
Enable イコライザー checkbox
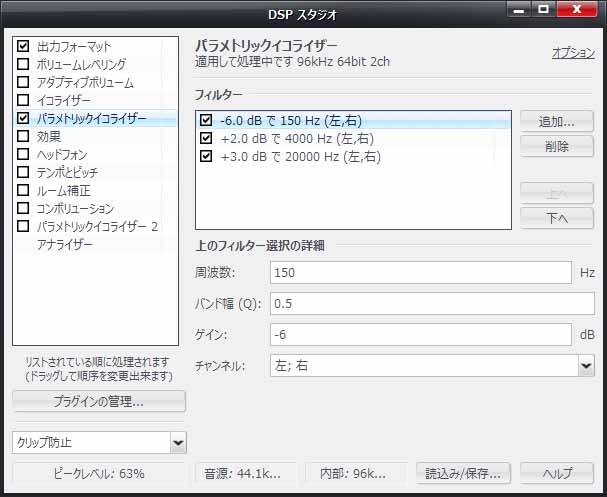(23, 100)
